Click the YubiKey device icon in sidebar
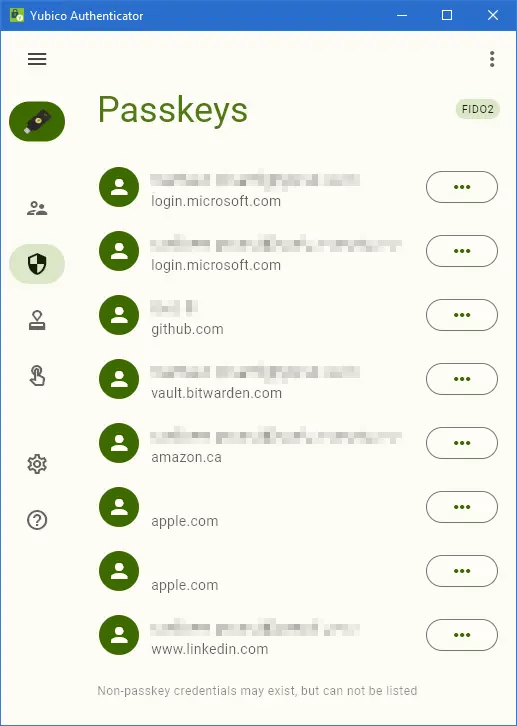 tap(37, 121)
